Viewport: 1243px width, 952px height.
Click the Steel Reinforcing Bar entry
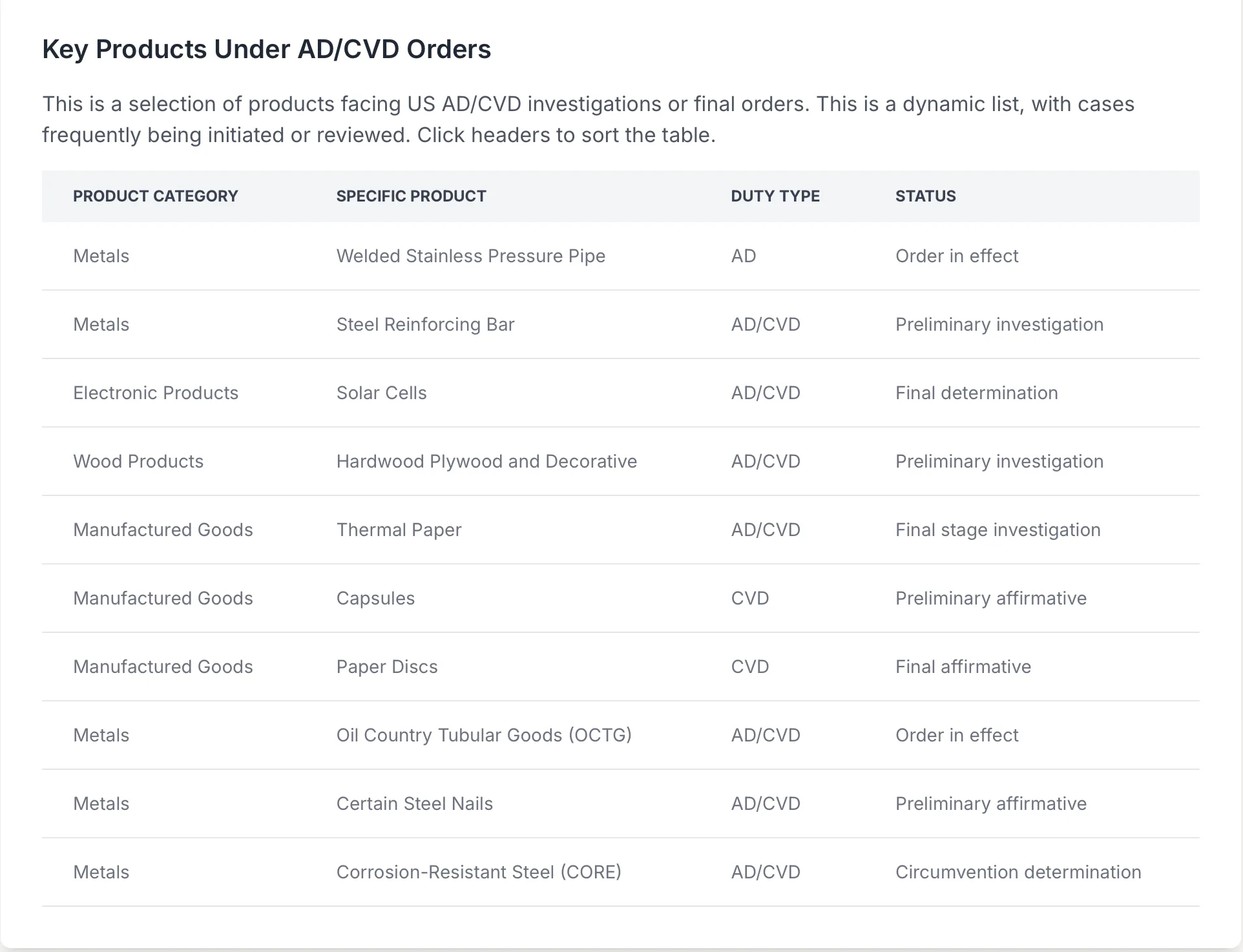(425, 325)
